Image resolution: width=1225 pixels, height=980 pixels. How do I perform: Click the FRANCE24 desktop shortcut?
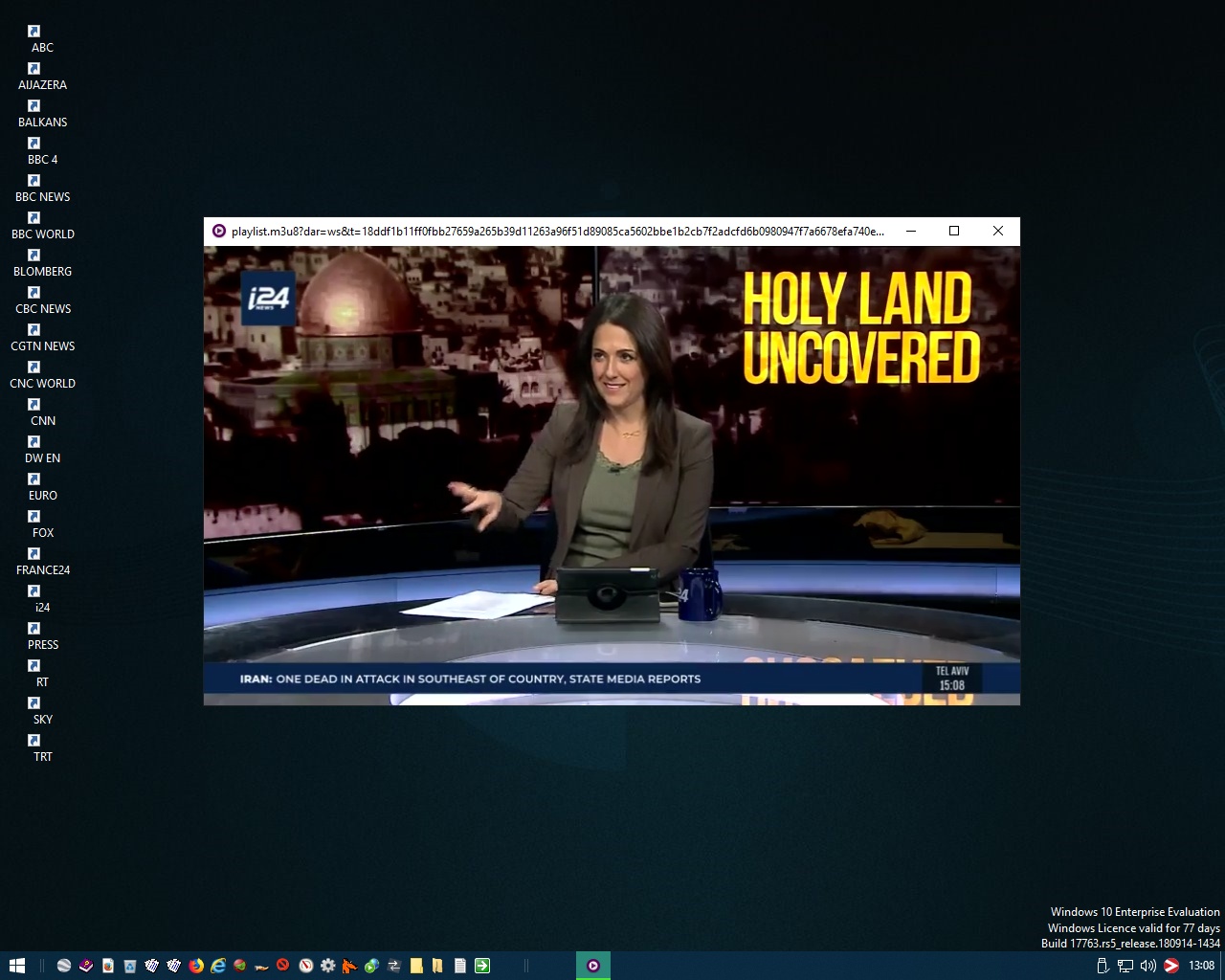(42, 562)
